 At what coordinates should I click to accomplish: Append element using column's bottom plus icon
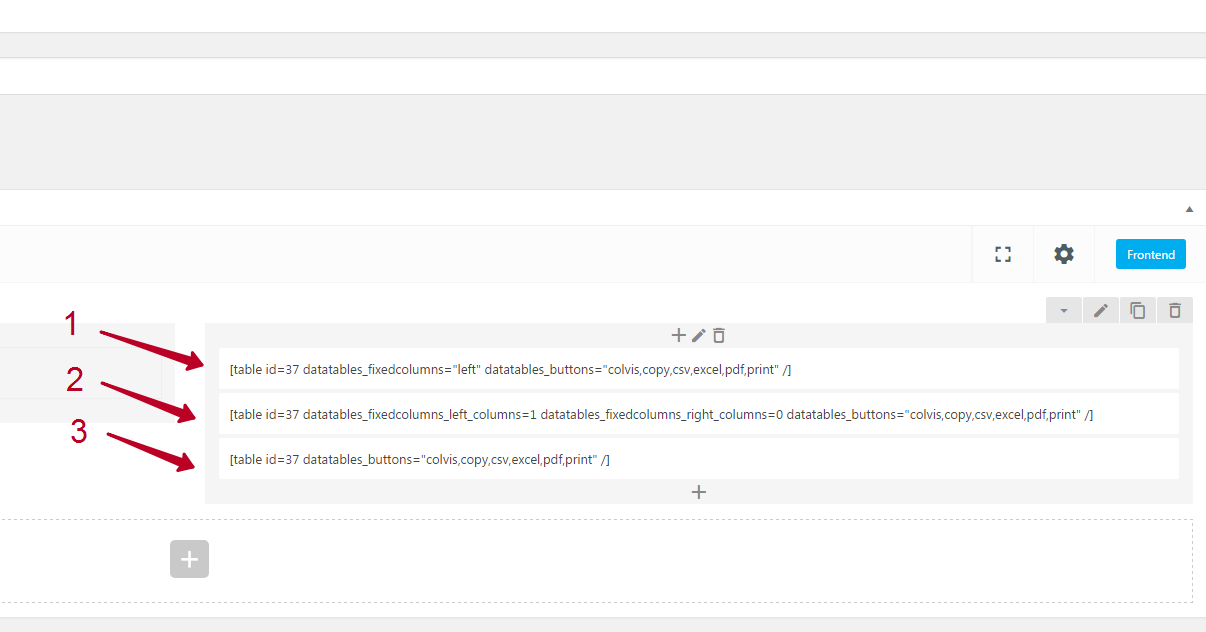699,492
